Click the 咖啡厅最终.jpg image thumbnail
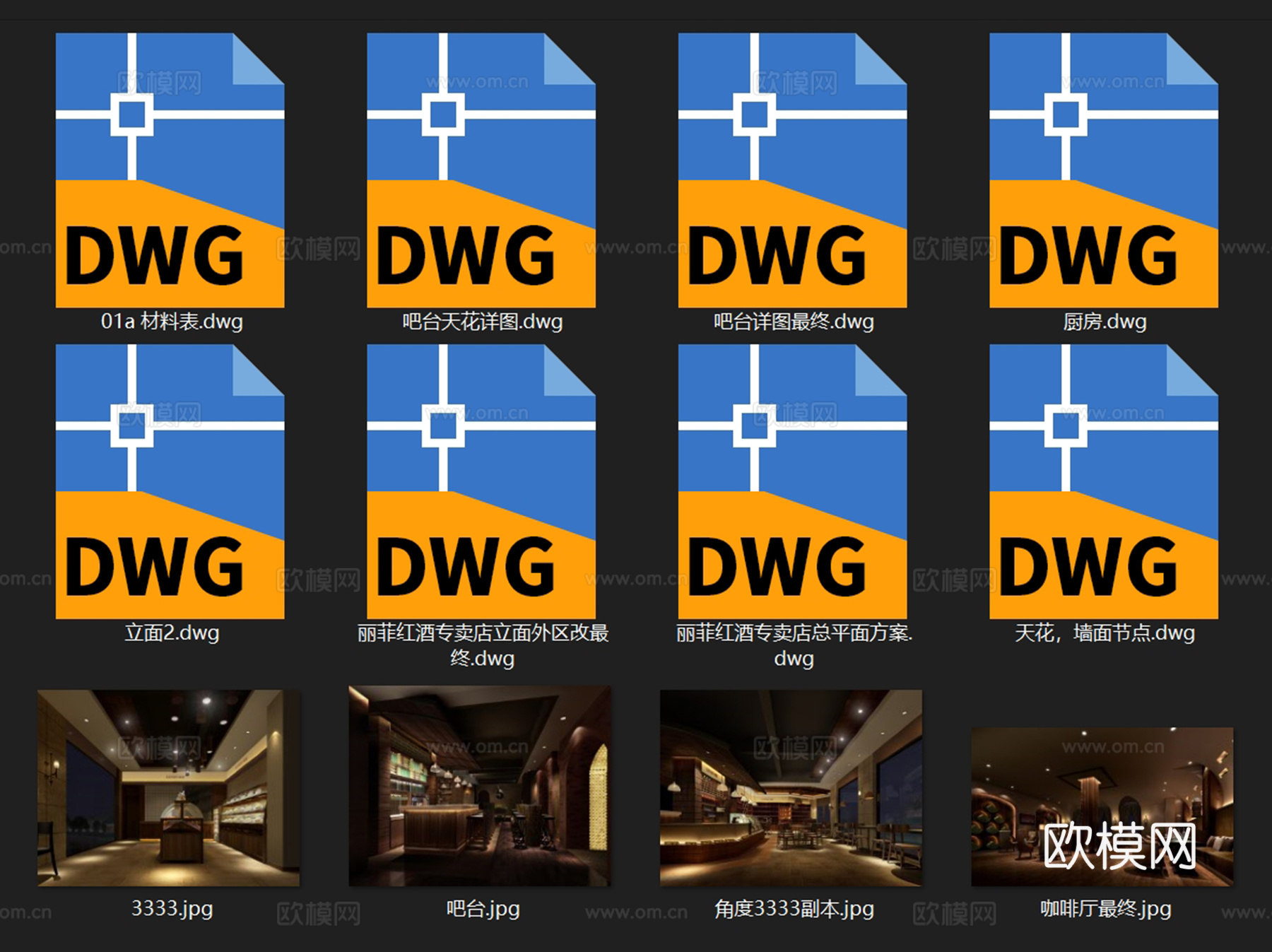 [x=1102, y=806]
